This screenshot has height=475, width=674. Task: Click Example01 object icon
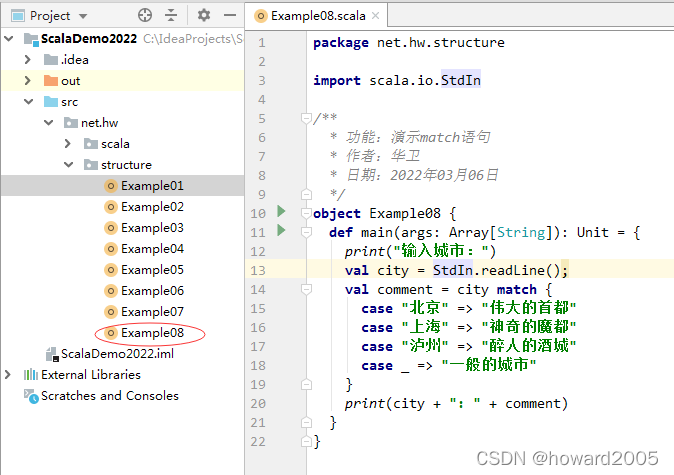(111, 186)
